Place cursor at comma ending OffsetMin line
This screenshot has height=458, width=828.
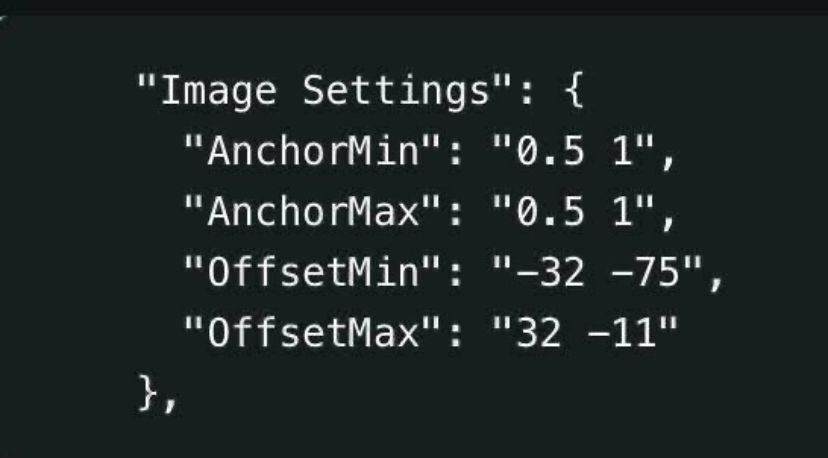point(714,281)
